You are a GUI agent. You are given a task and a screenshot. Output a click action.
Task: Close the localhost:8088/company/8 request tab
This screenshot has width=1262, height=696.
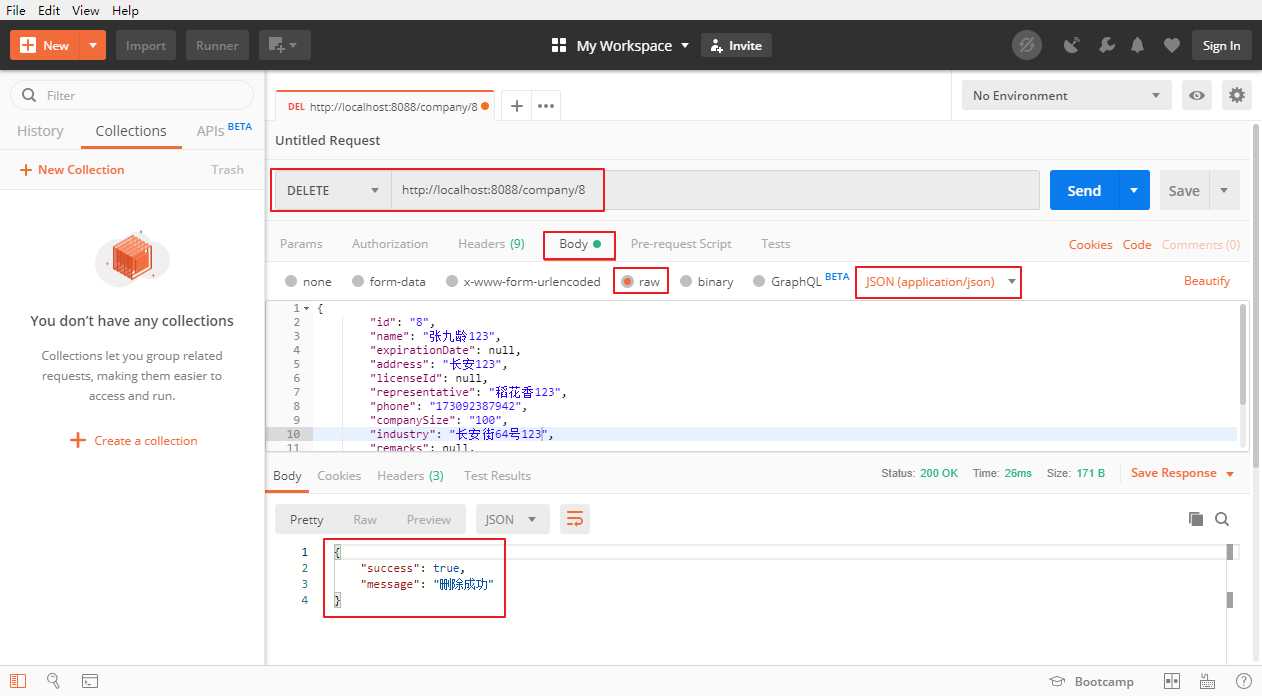click(486, 106)
